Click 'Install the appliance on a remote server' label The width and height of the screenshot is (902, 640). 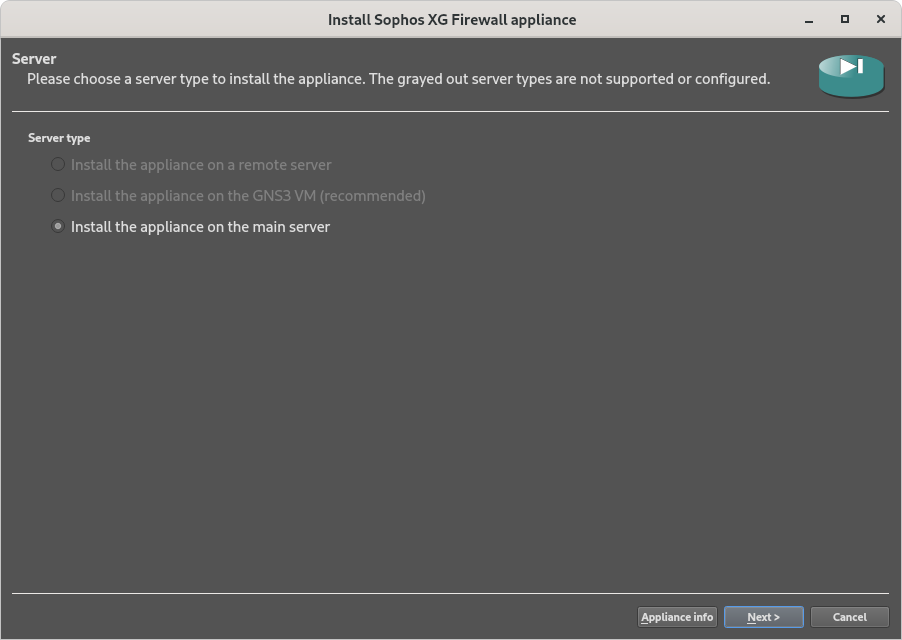(201, 165)
